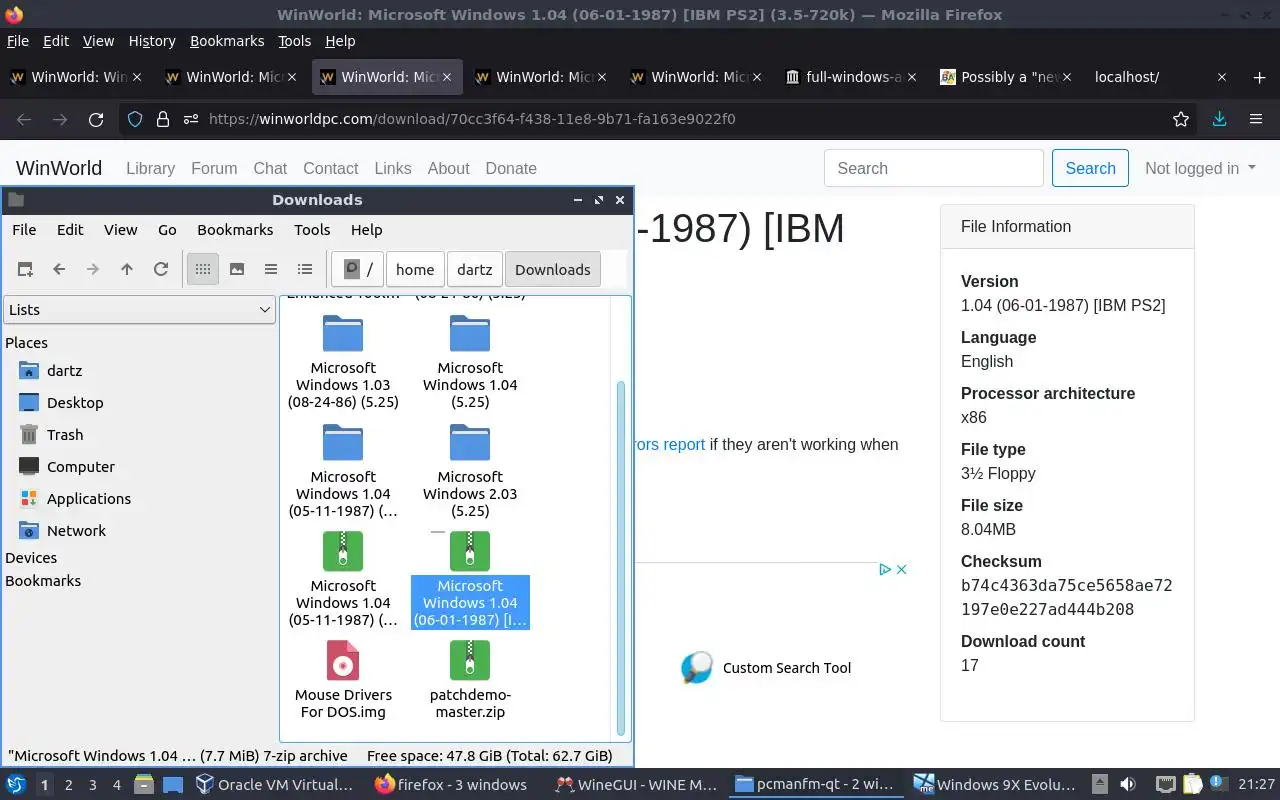Open Tools menu in Downloads window
Screen dimensions: 1280x800
coord(312,229)
